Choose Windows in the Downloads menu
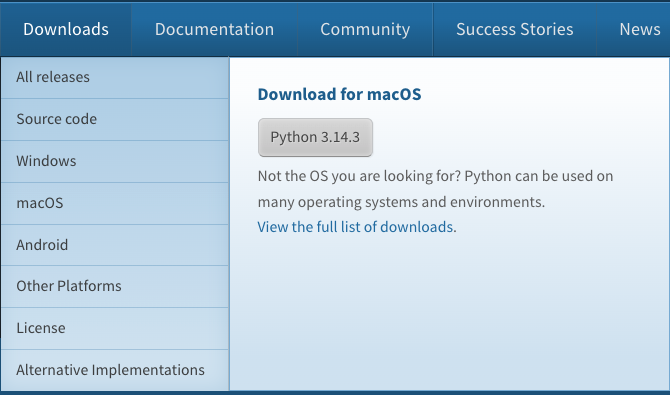 (115, 161)
